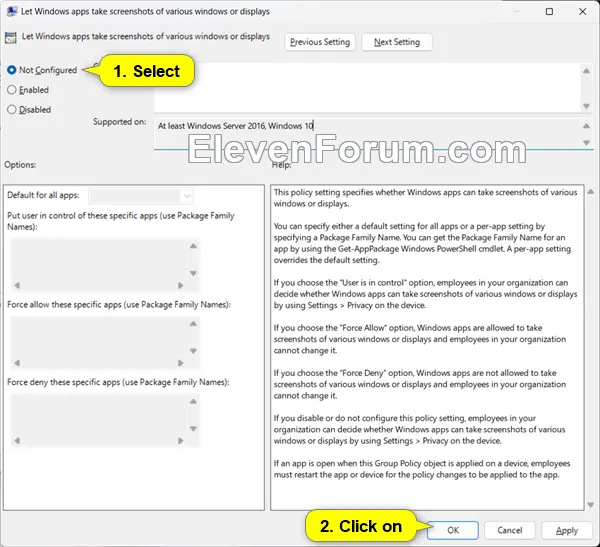Screen dimensions: 600x547
Task: Click up arrow in Force allow list
Action: coord(193,323)
